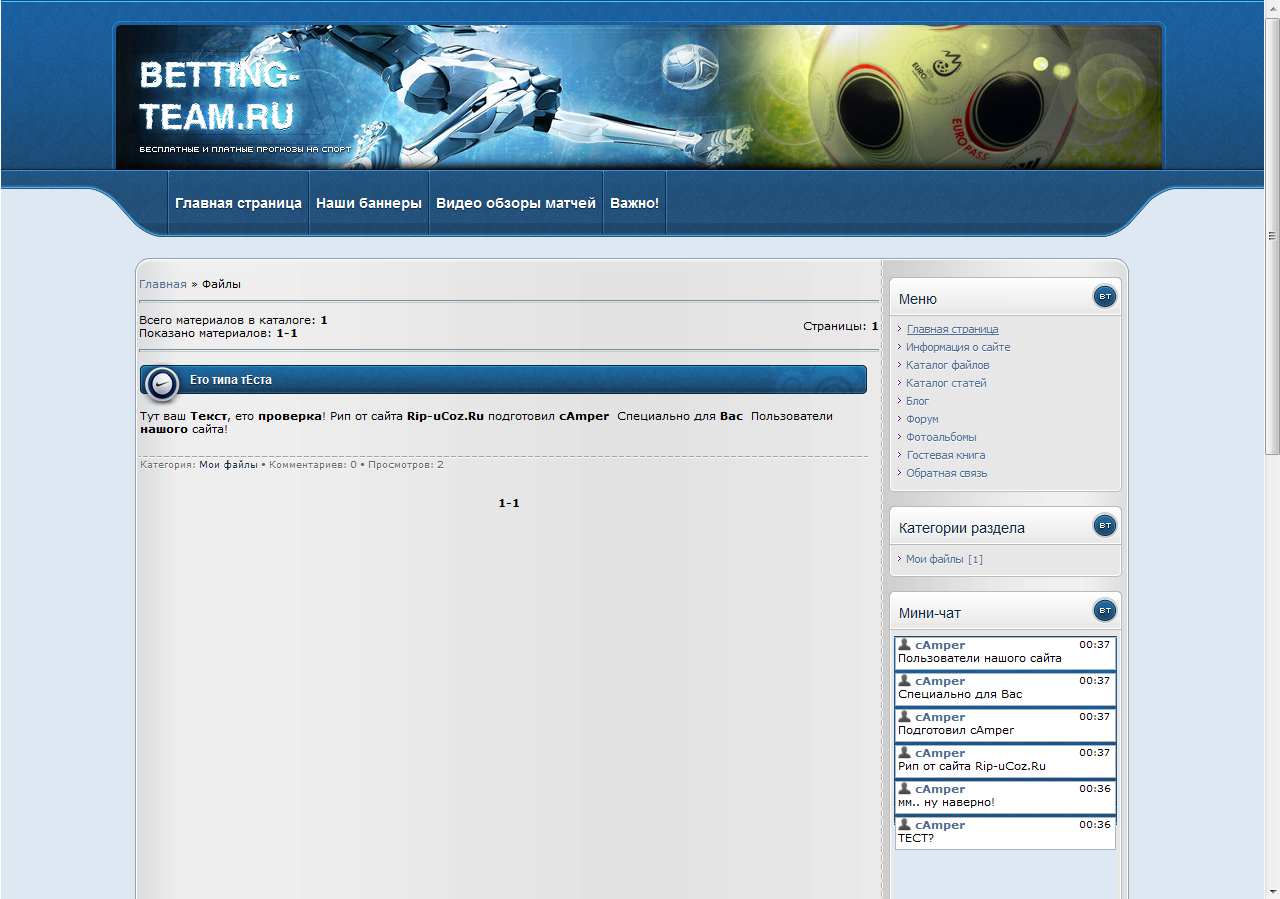Click chat message 'Специально для Вас'

pyautogui.click(x=960, y=694)
